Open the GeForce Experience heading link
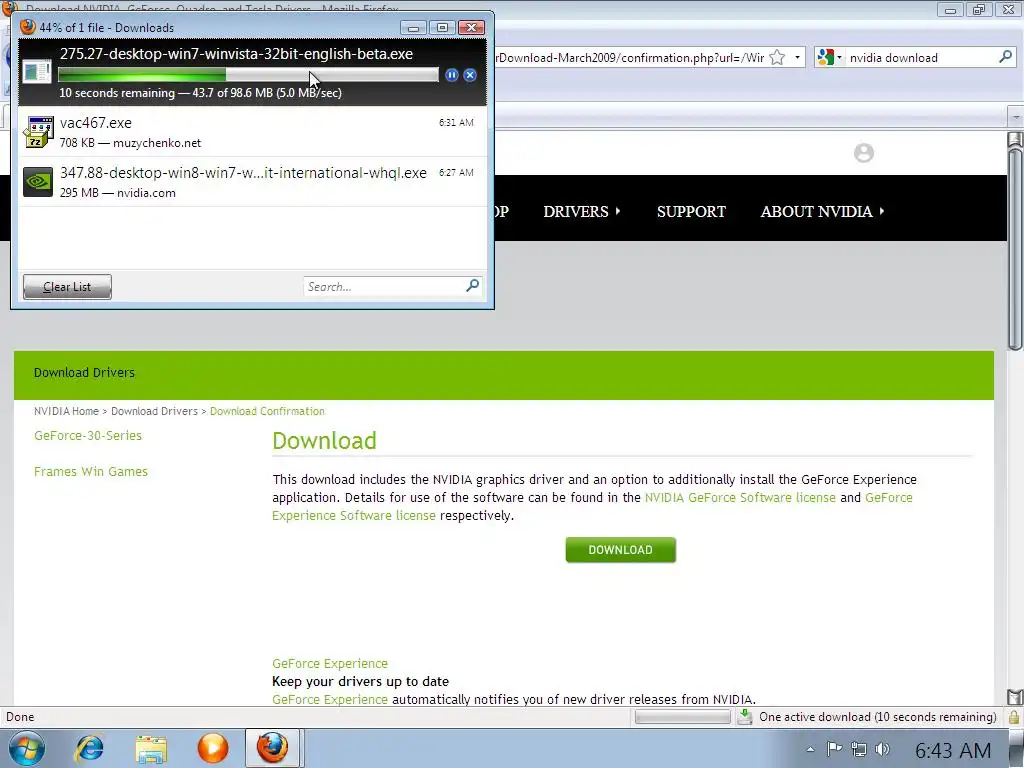Image resolution: width=1024 pixels, height=768 pixels. (x=330, y=664)
